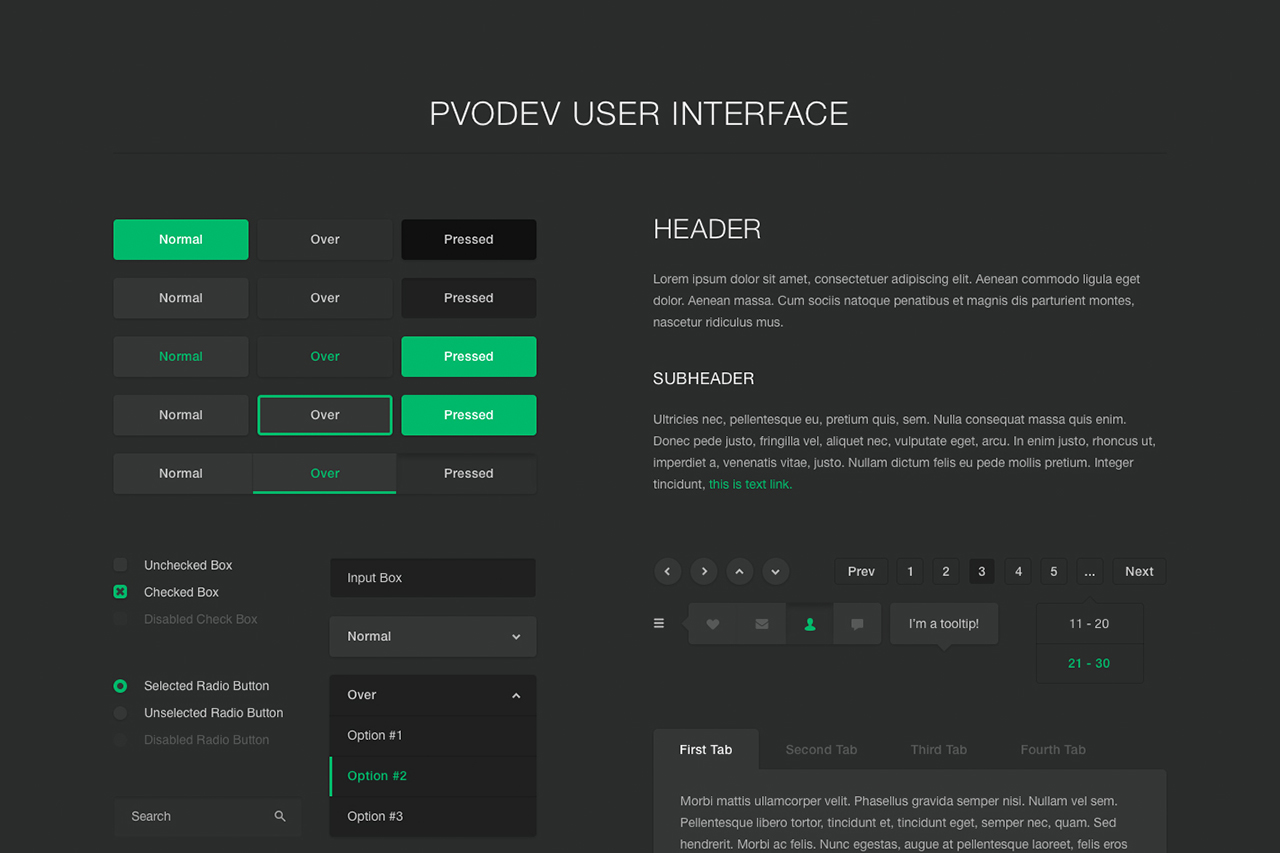Click the right arrow circle icon

pyautogui.click(x=704, y=571)
